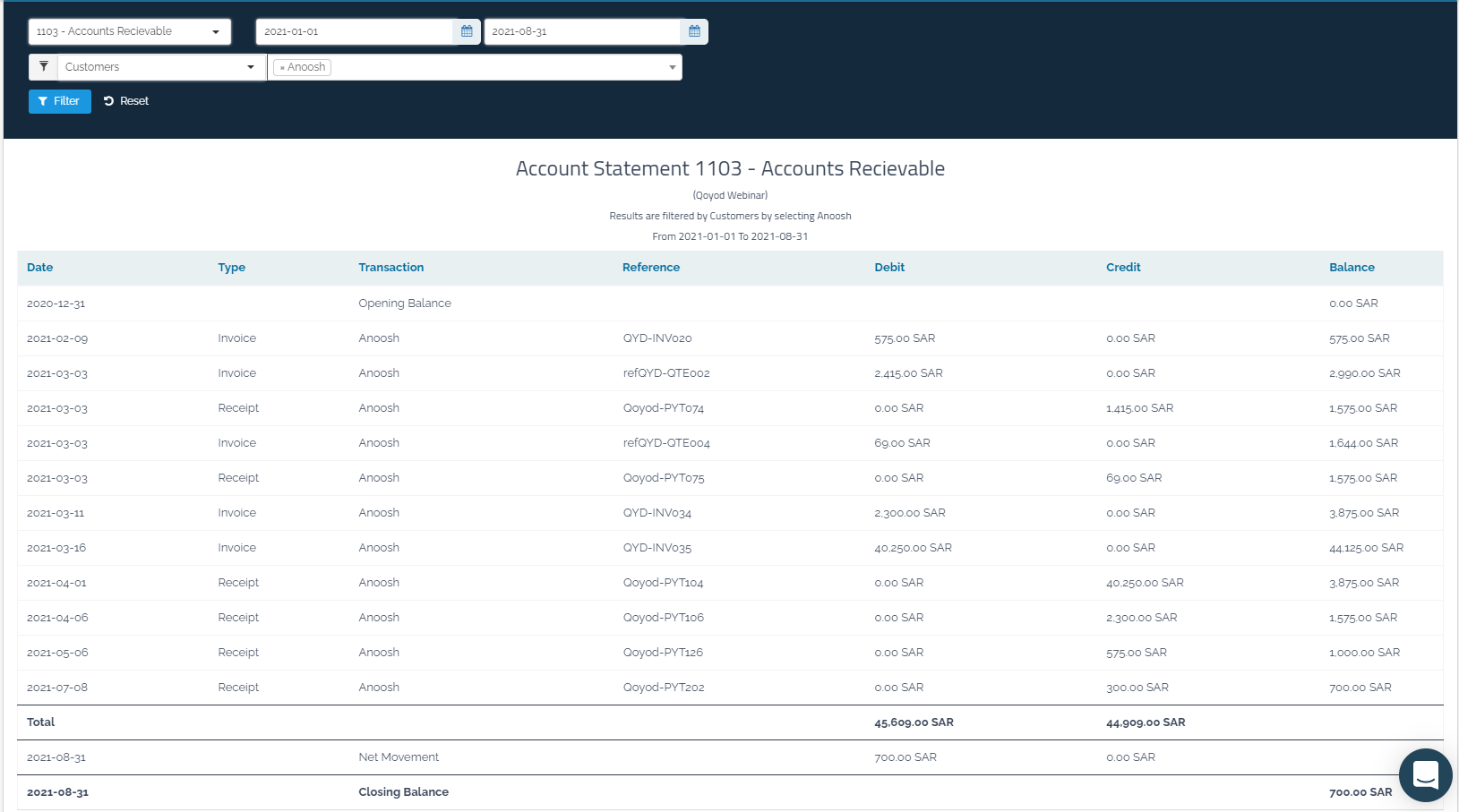The width and height of the screenshot is (1459, 812).
Task: Click the Balance column header
Action: [x=1351, y=268]
